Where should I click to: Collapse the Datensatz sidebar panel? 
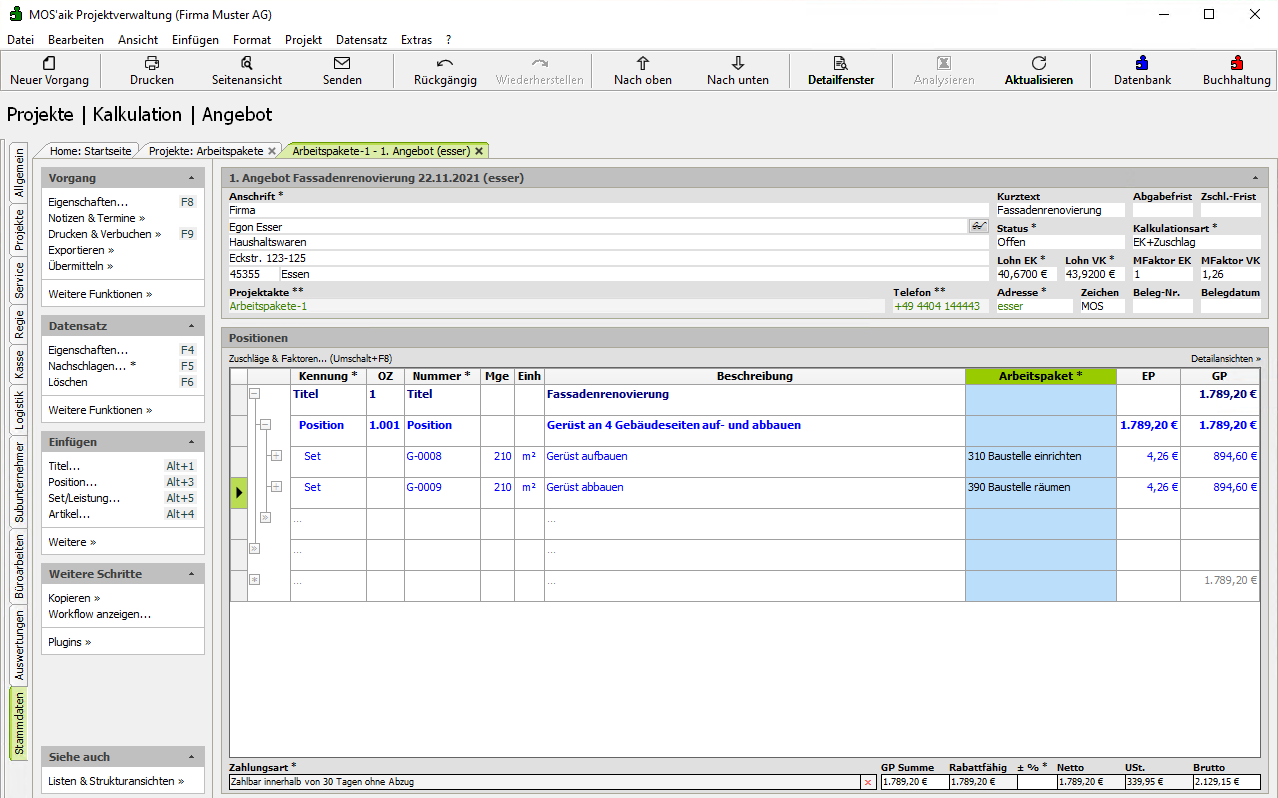191,326
